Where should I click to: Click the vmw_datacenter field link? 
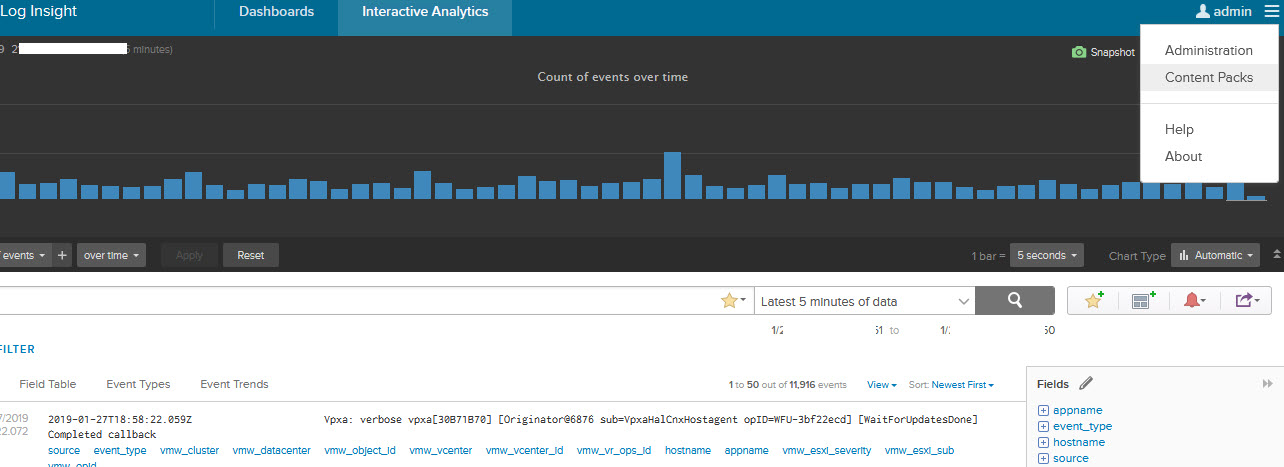(x=271, y=451)
